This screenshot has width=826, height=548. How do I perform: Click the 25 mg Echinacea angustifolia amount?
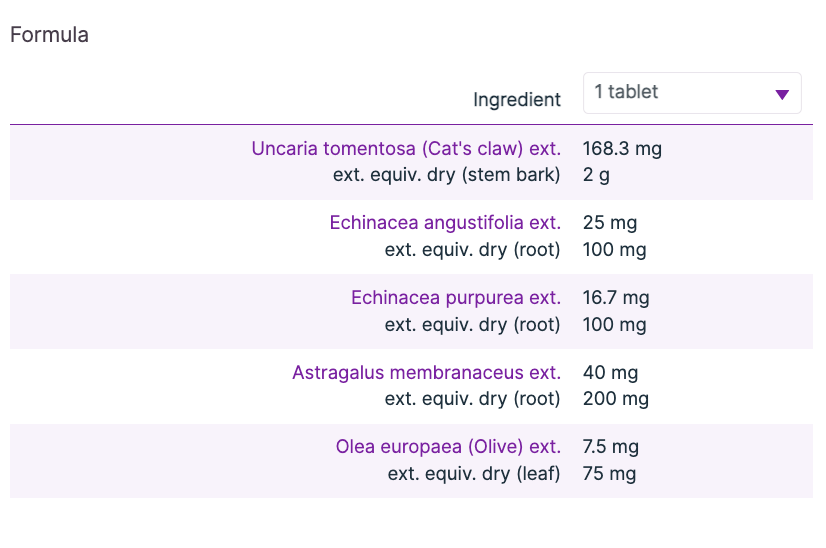[x=610, y=223]
